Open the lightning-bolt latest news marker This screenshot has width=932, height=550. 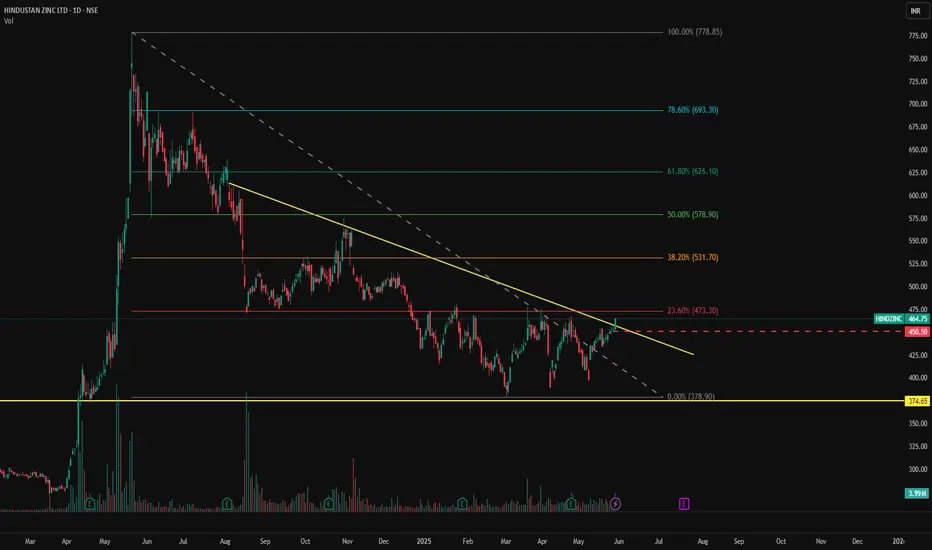pyautogui.click(x=615, y=504)
